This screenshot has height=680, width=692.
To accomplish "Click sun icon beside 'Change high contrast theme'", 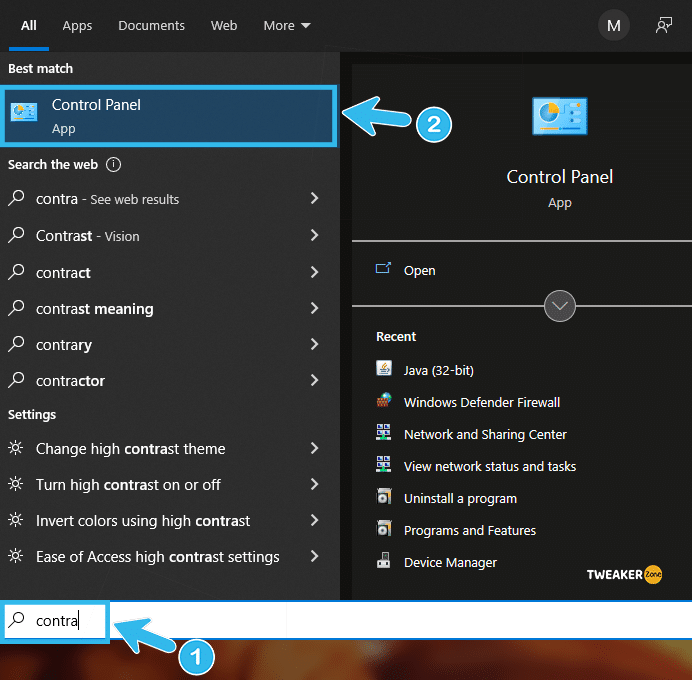I will 16,448.
